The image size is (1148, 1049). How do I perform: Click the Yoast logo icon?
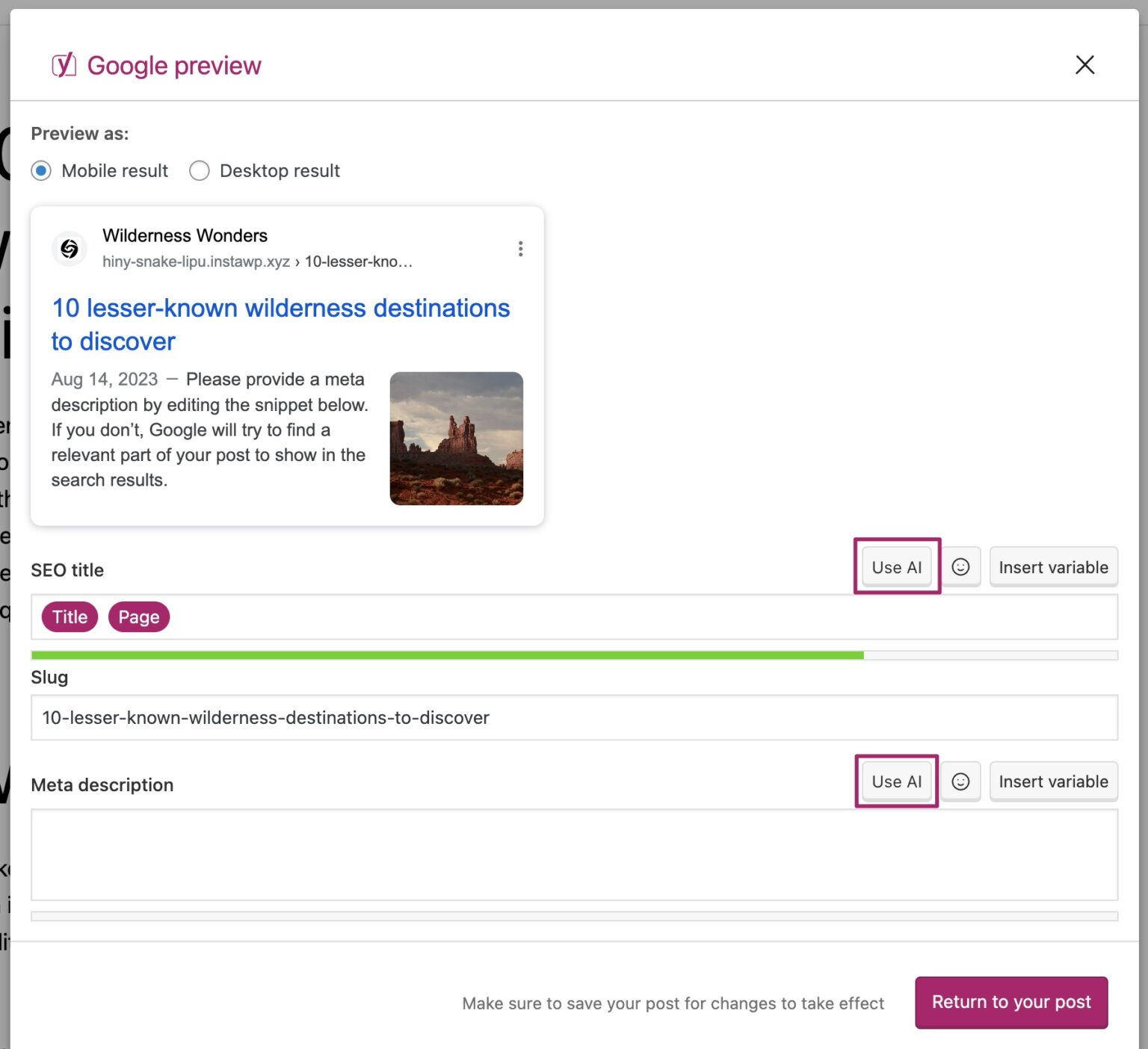[63, 65]
